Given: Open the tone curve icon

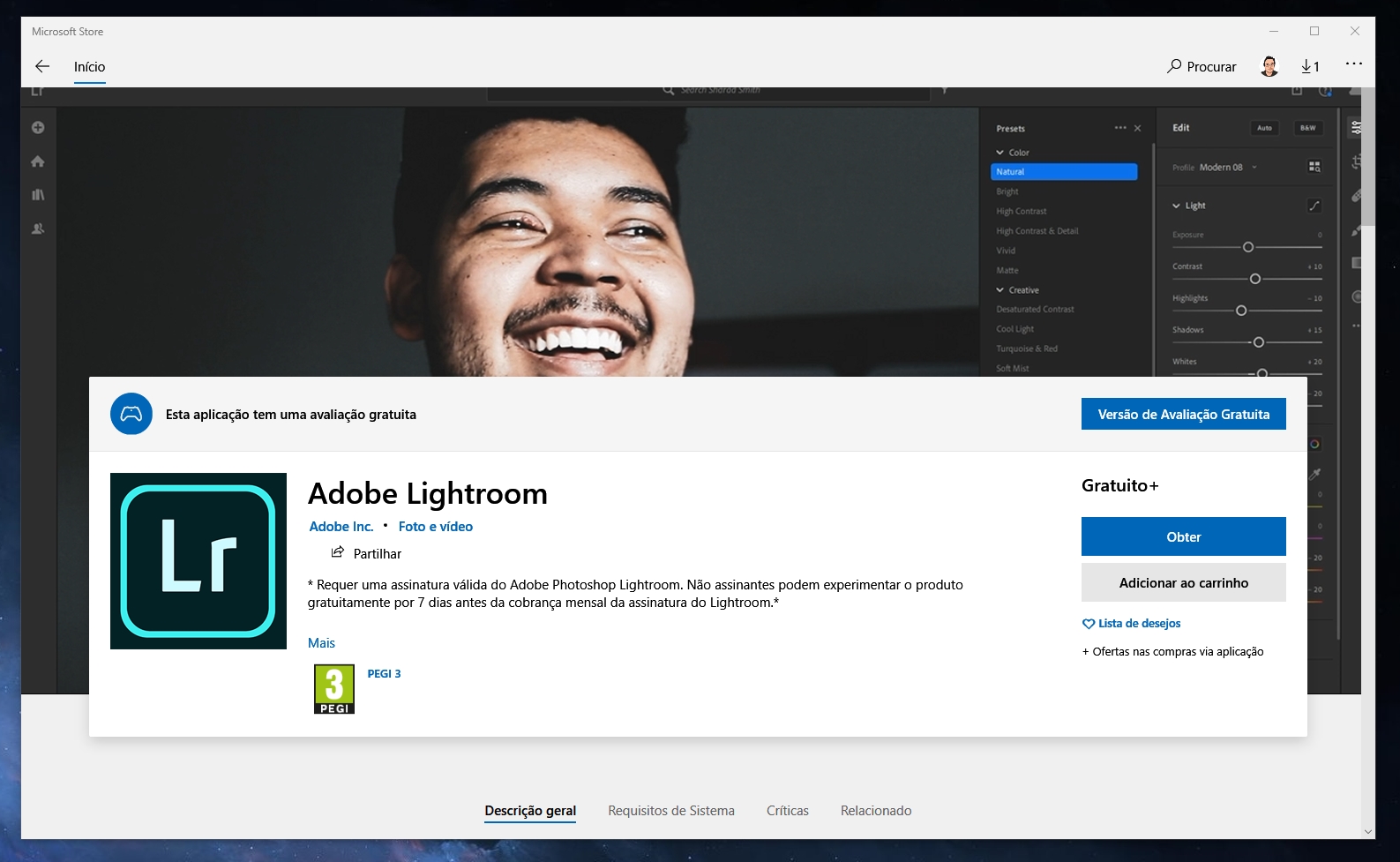Looking at the screenshot, I should tap(1314, 206).
